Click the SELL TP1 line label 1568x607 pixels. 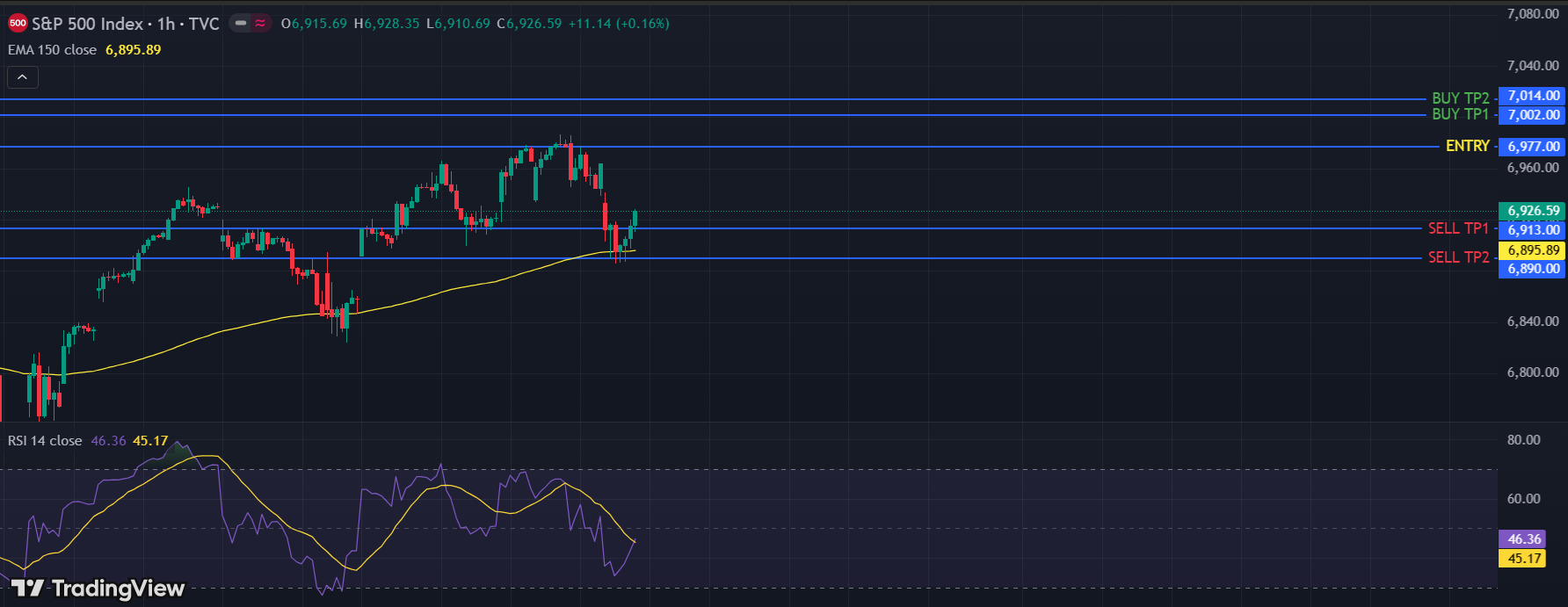(1458, 228)
